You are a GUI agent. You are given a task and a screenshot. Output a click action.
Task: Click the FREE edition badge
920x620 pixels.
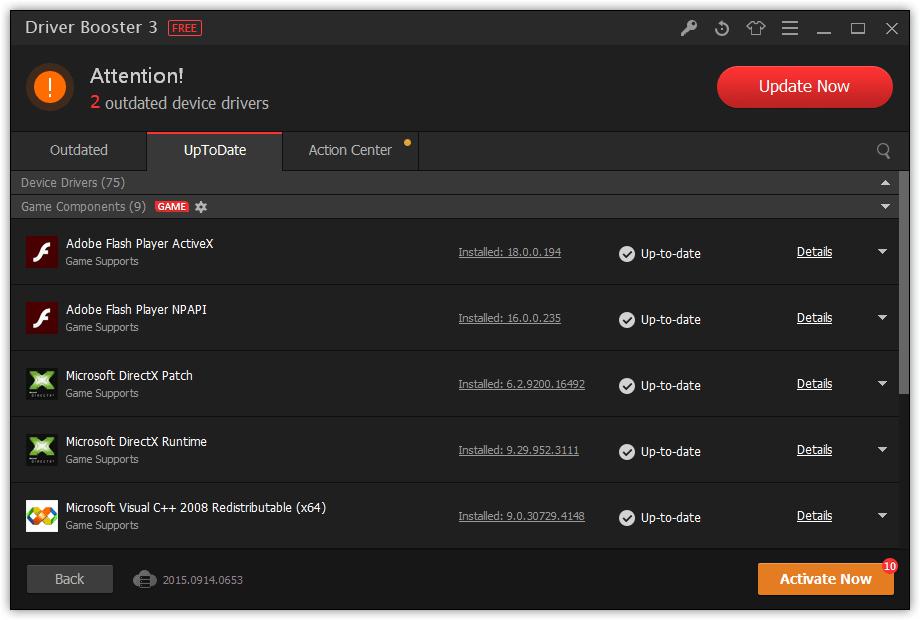point(185,28)
